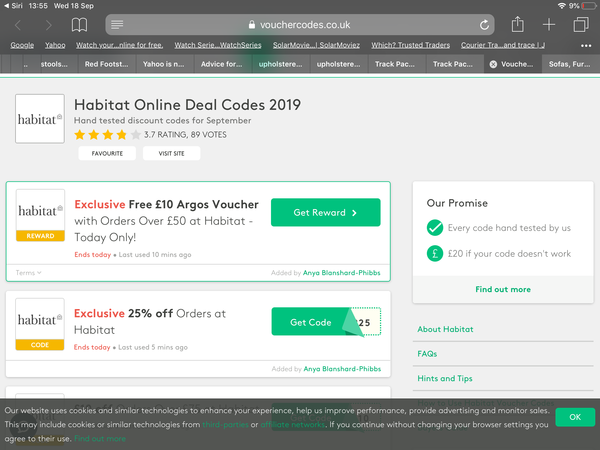
Task: Switch to first Track Pac... tab
Action: tap(395, 64)
